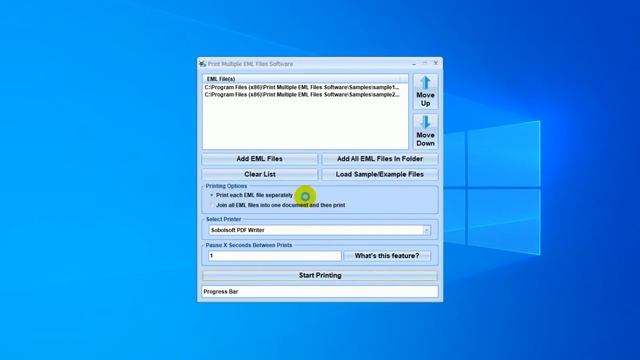Click the Progress Bar field
The image size is (640, 360).
(x=320, y=291)
